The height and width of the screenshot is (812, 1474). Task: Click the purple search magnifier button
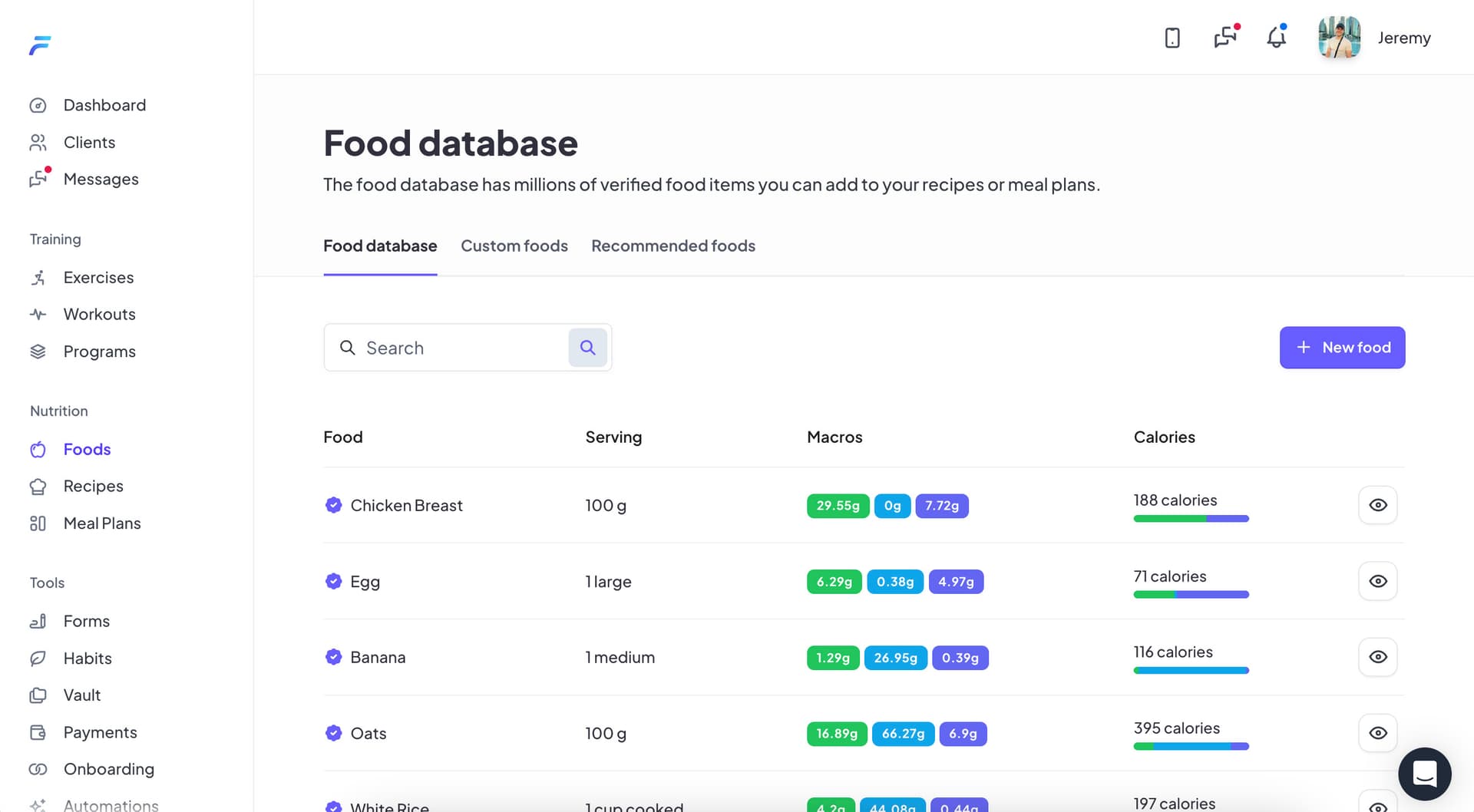click(587, 347)
